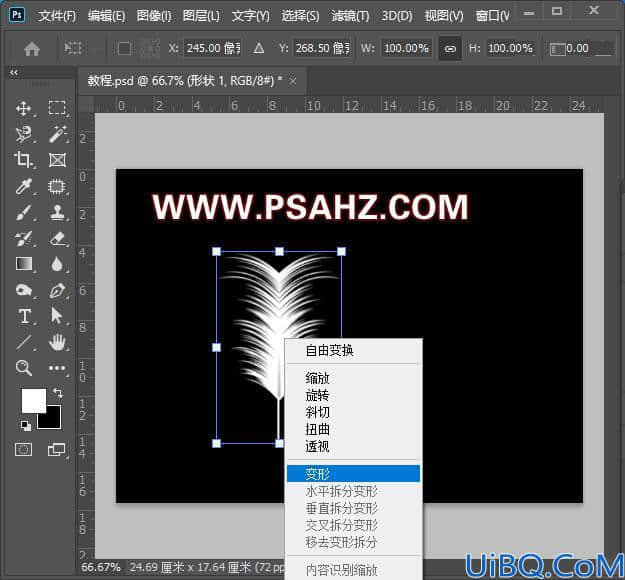Select the Move tool

point(24,108)
